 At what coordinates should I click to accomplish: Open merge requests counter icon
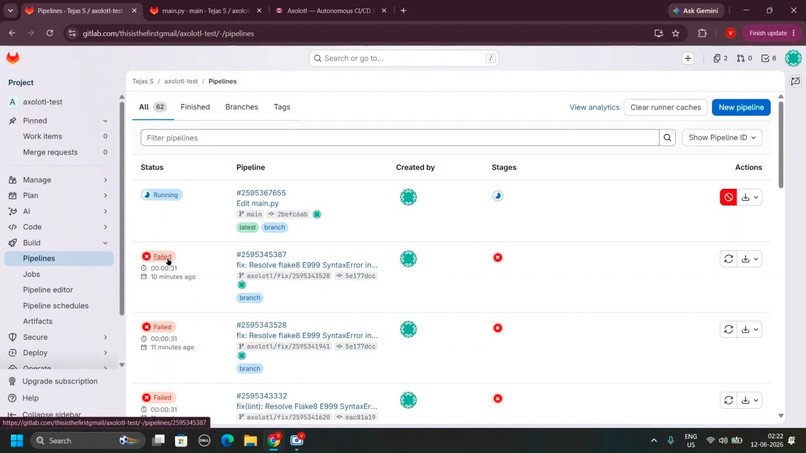coord(744,58)
